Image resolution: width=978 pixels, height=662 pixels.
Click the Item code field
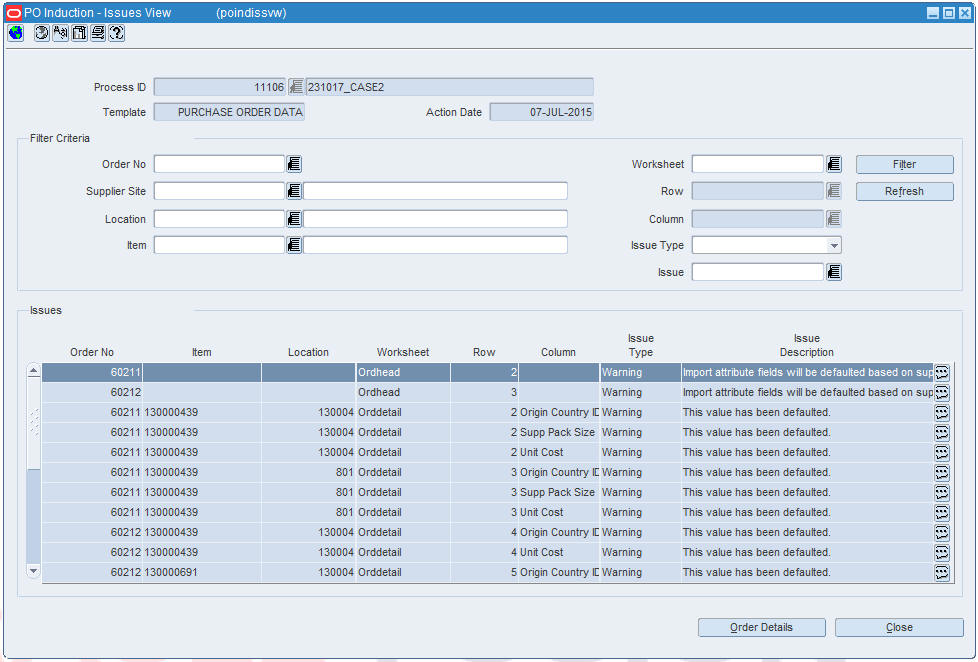(x=219, y=245)
